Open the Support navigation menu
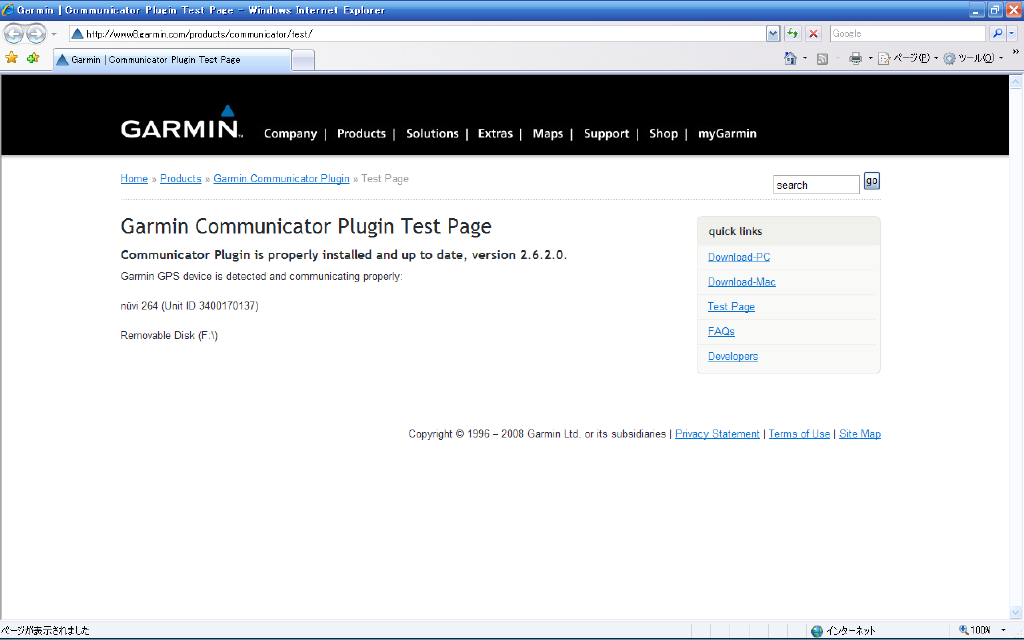Image resolution: width=1024 pixels, height=640 pixels. pos(606,134)
